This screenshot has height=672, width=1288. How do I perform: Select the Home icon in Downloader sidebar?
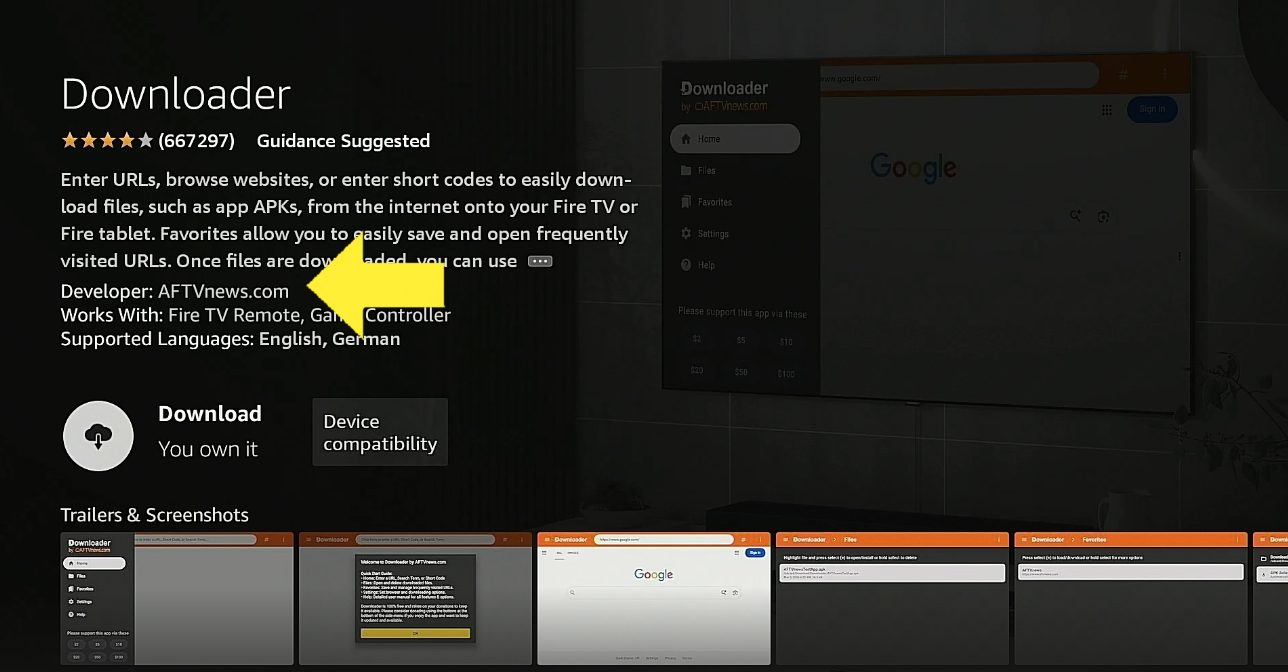[x=685, y=138]
